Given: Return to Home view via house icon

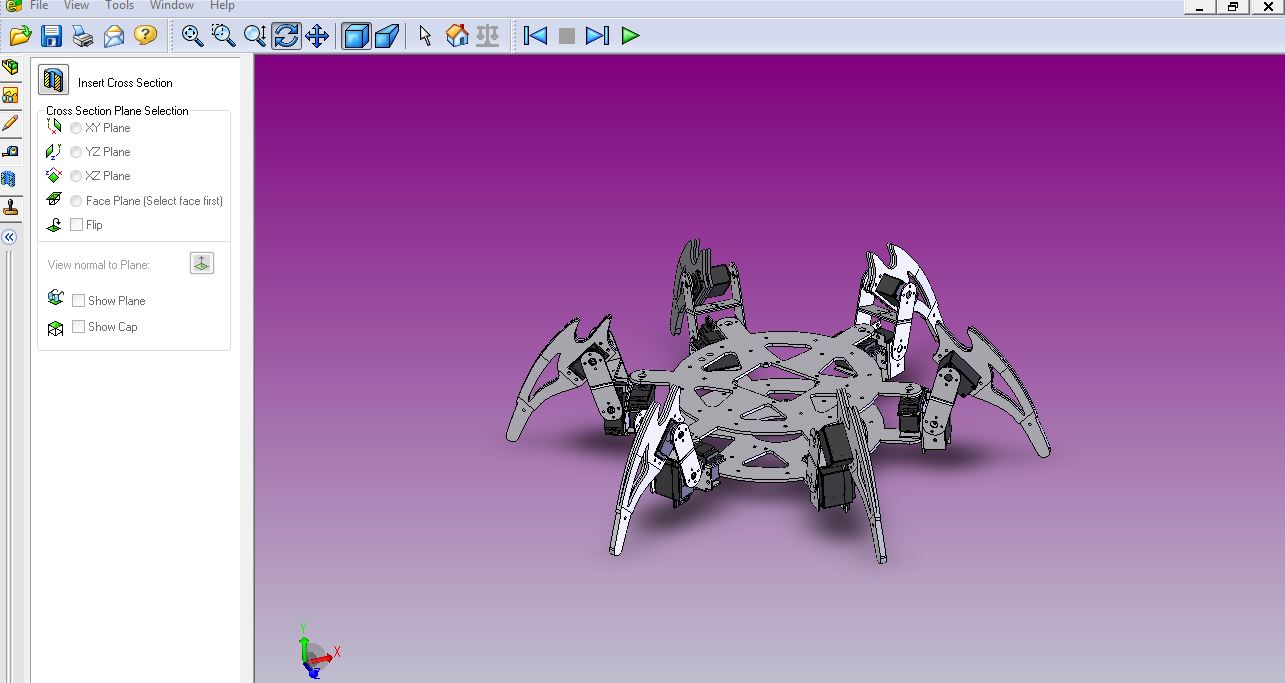Looking at the screenshot, I should click(x=457, y=36).
